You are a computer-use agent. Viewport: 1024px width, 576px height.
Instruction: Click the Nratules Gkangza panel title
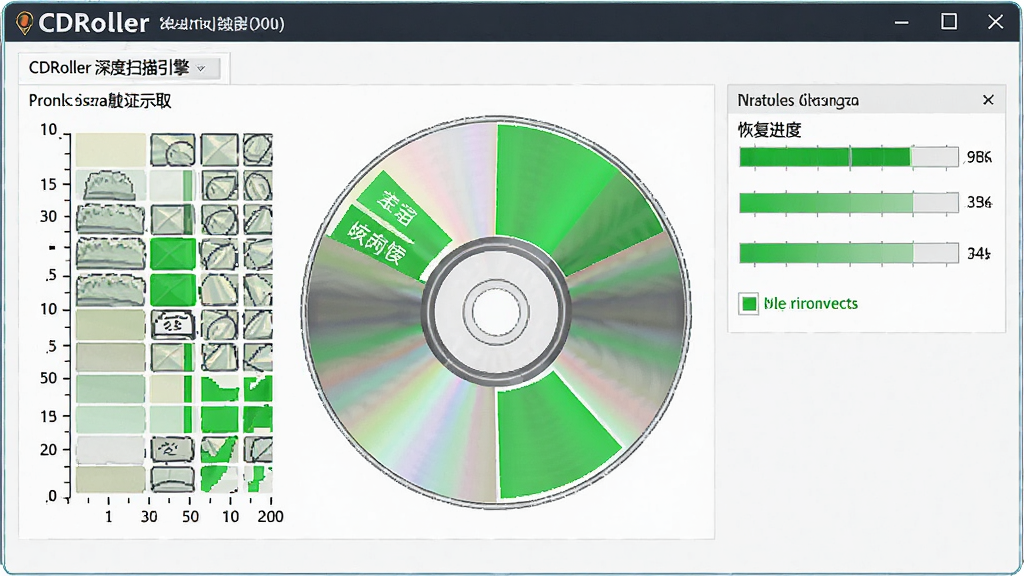tap(798, 101)
